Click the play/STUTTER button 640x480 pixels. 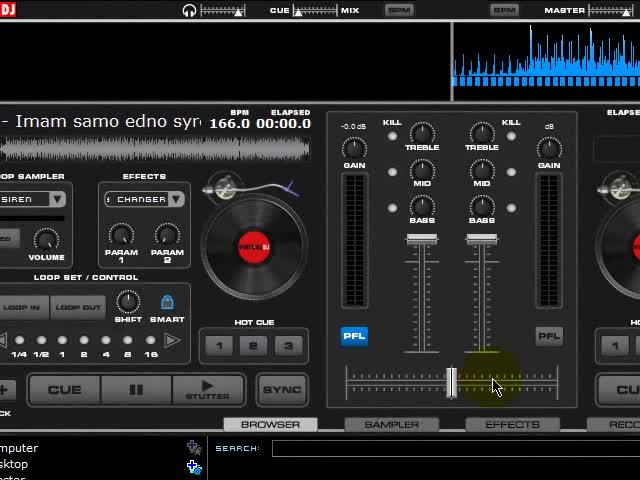208,390
